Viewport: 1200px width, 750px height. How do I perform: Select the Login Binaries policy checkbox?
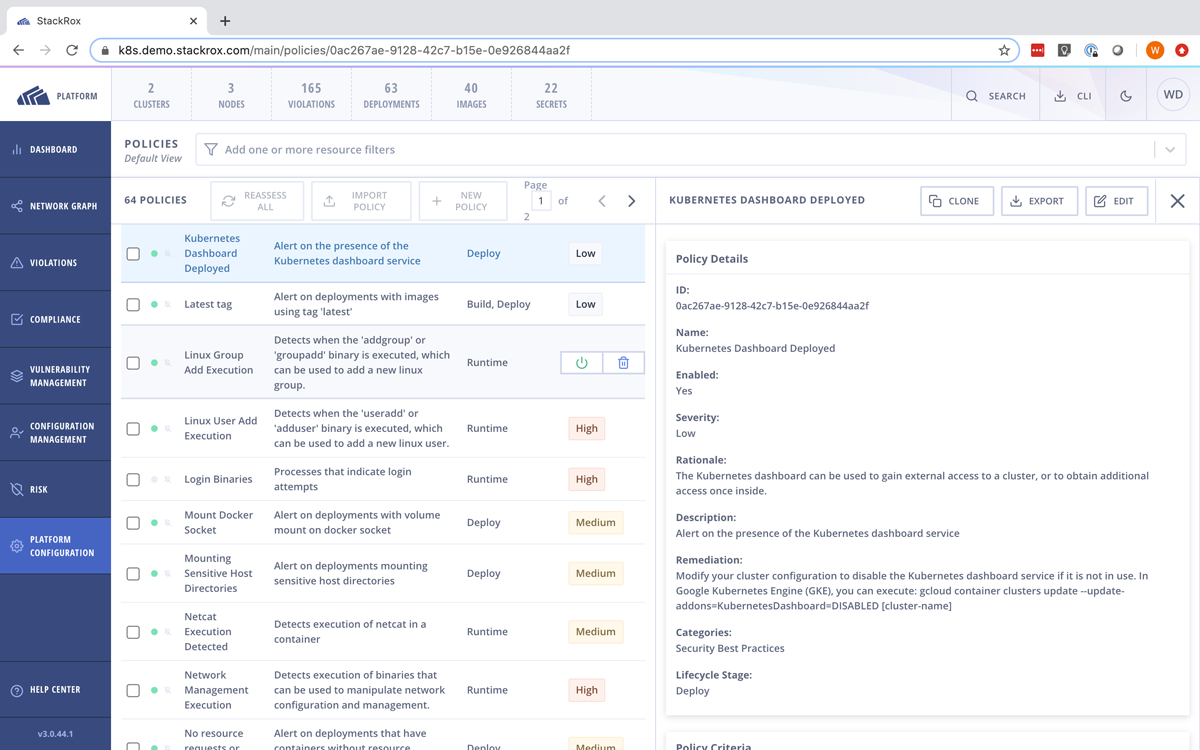(x=133, y=480)
